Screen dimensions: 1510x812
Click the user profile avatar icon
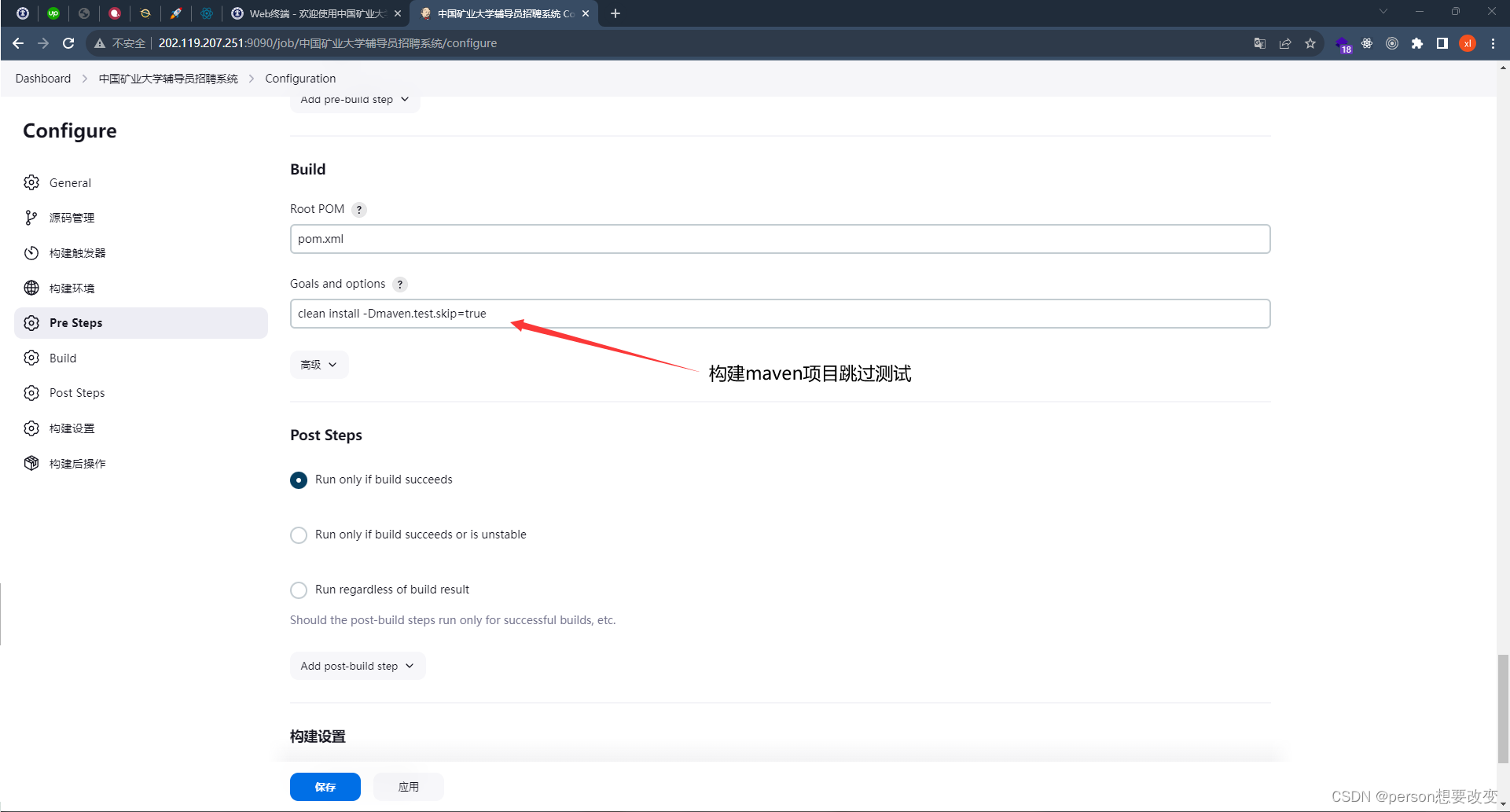[1468, 43]
